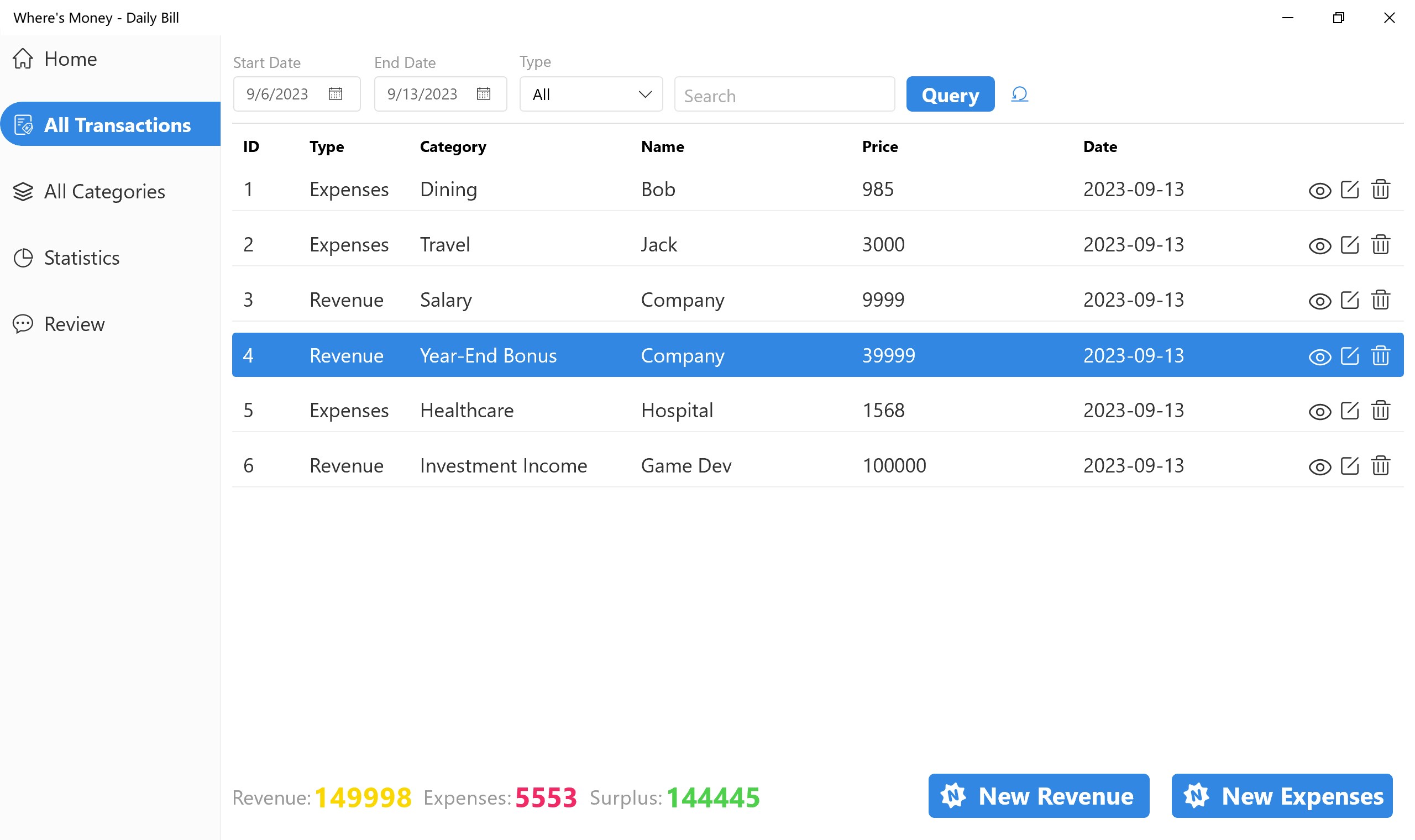This screenshot has height=840, width=1415.
Task: Click the New Expenses button
Action: [1281, 796]
